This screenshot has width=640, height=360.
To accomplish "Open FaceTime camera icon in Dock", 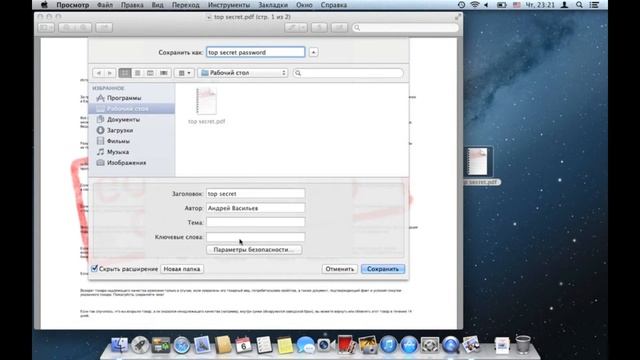I will coord(325,345).
